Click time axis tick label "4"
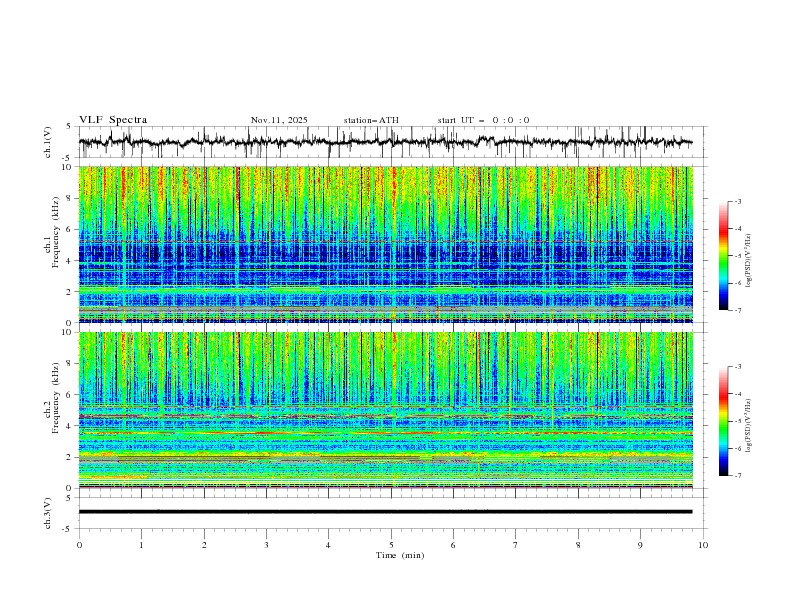This screenshot has width=792, height=612. pos(328,545)
